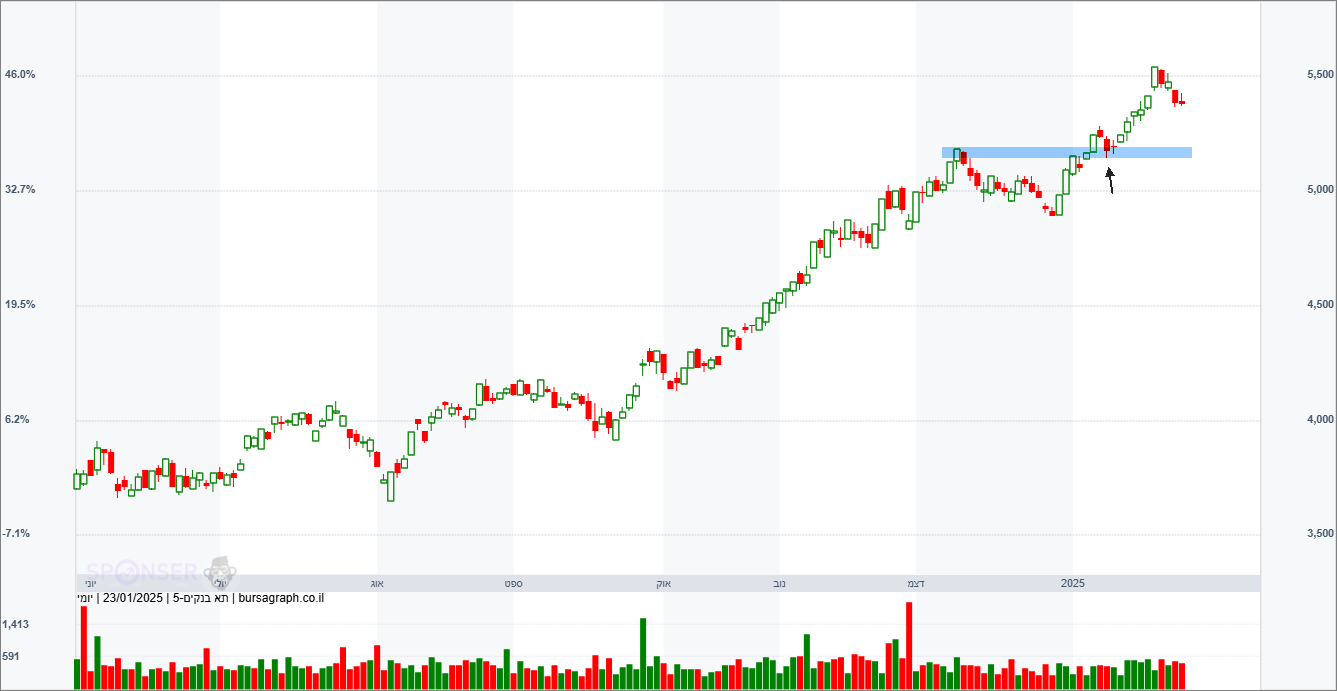This screenshot has width=1337, height=691.
Task: Click the 4,500 price axis label
Action: (1320, 305)
